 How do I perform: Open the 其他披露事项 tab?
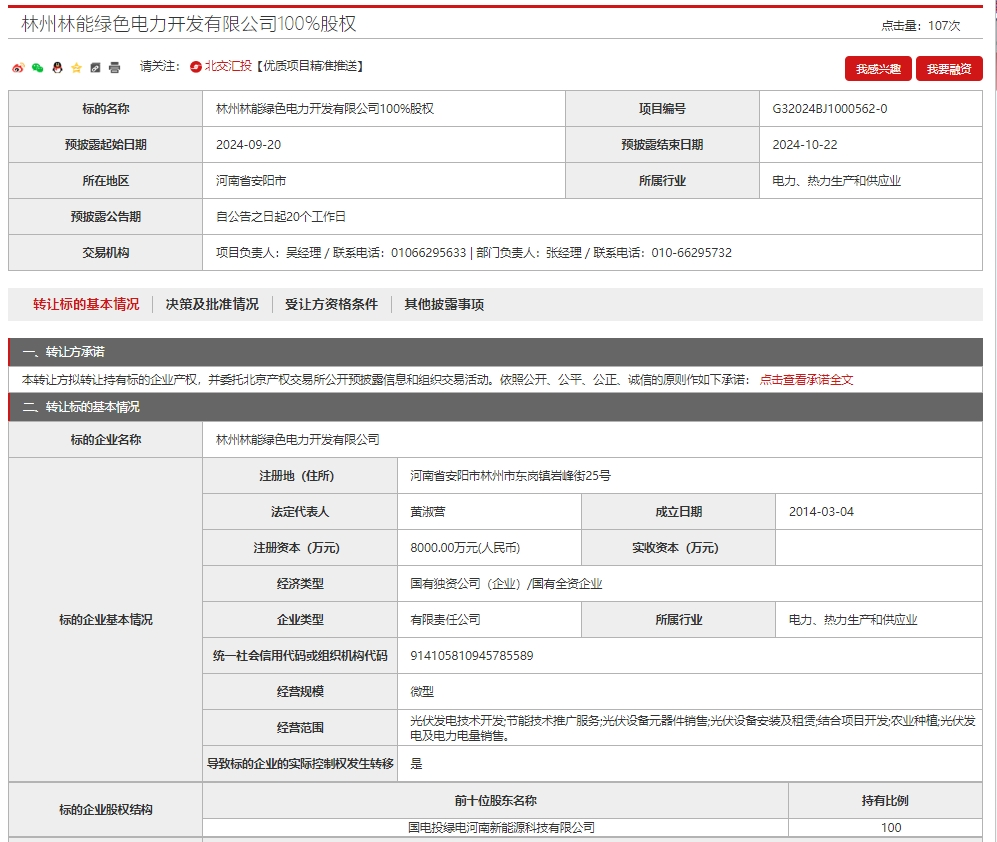coord(444,305)
